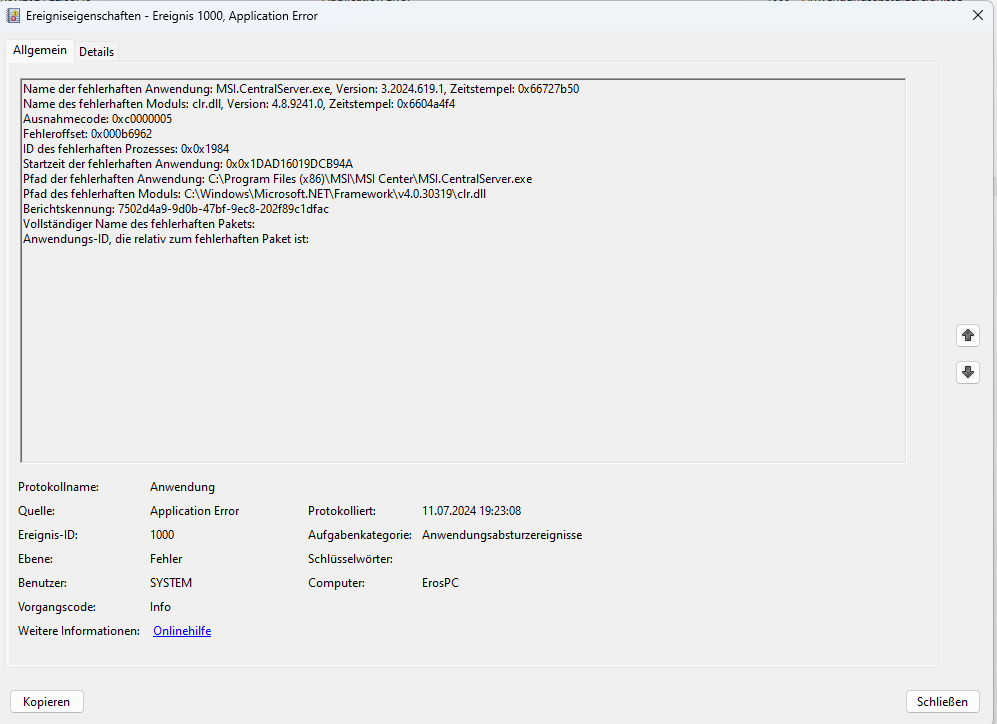This screenshot has width=997, height=724.
Task: Click the Computer value ErosPC
Action: click(x=440, y=583)
